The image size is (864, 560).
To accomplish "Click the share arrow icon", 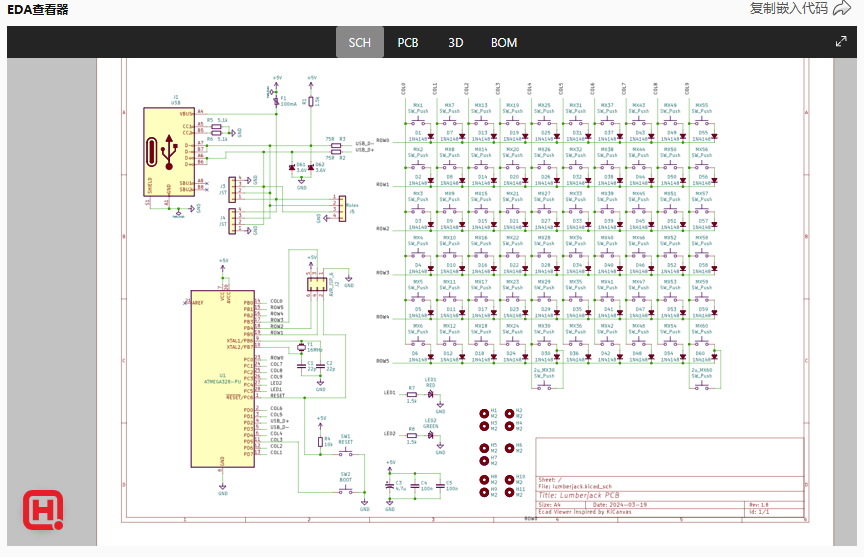I will click(x=841, y=8).
